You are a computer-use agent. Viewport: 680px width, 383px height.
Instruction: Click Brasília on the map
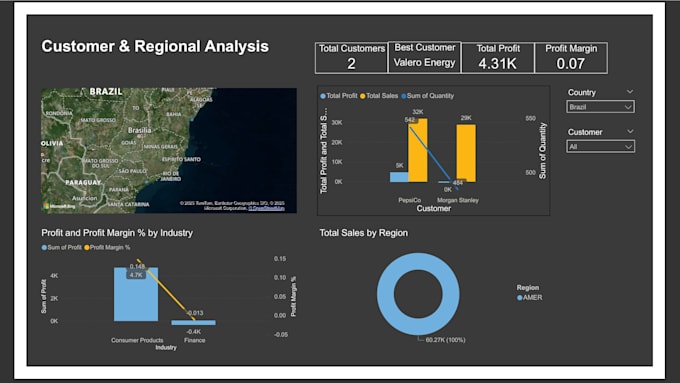pyautogui.click(x=140, y=131)
